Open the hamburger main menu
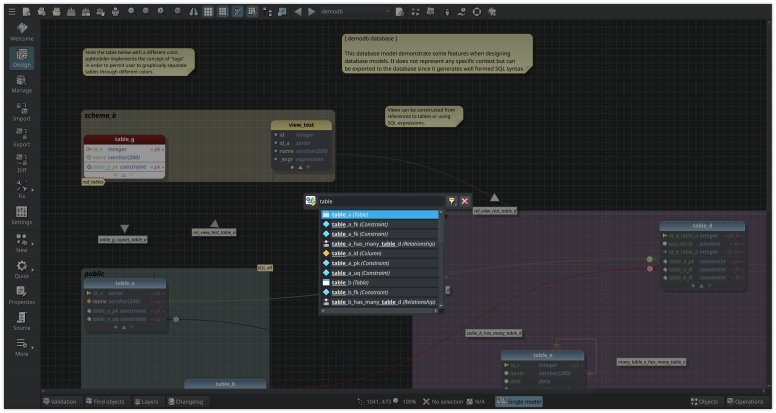The width and height of the screenshot is (776, 413). click(12, 11)
